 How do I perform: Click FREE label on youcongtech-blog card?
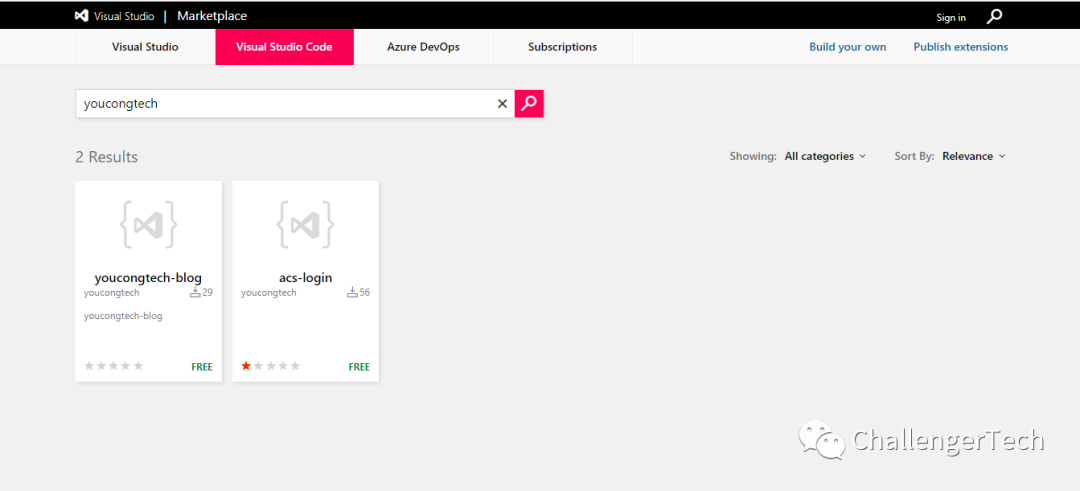tap(202, 367)
